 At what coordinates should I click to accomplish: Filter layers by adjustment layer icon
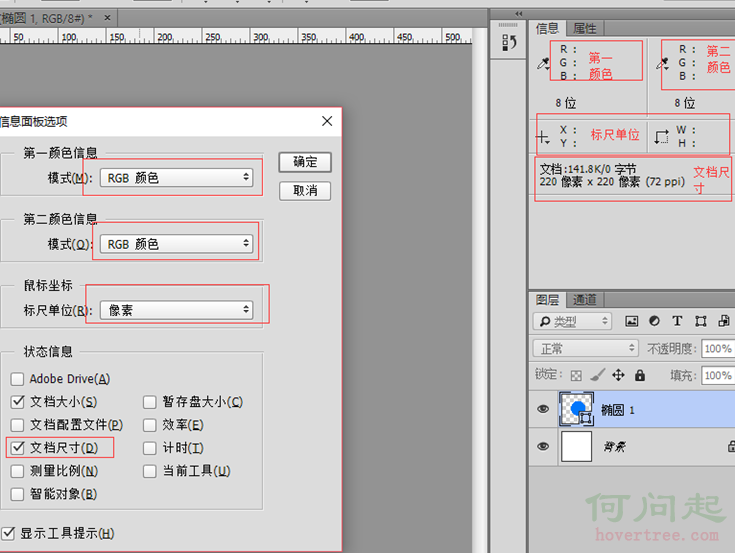click(654, 321)
